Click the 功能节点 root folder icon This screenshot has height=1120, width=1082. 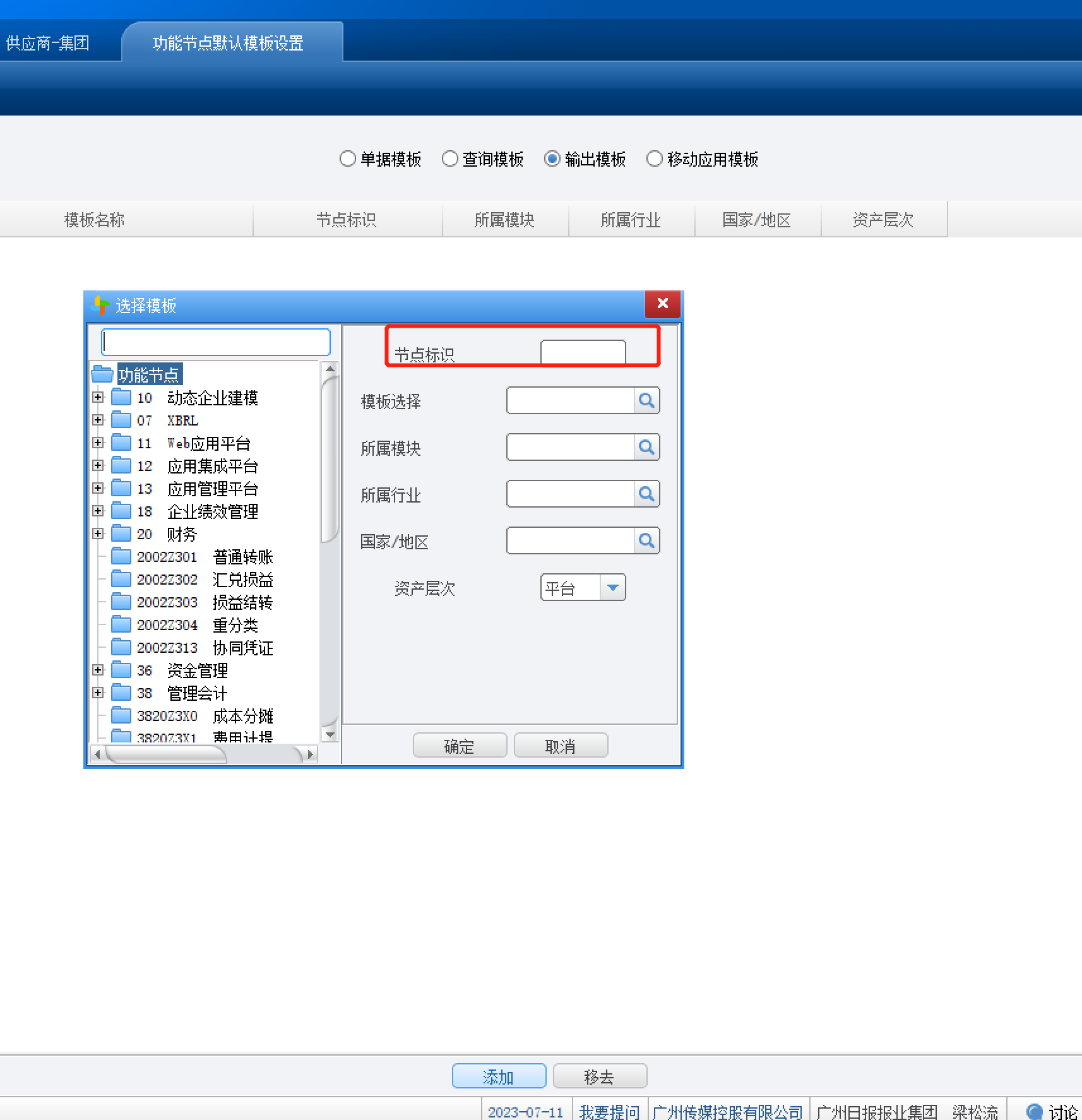click(103, 373)
